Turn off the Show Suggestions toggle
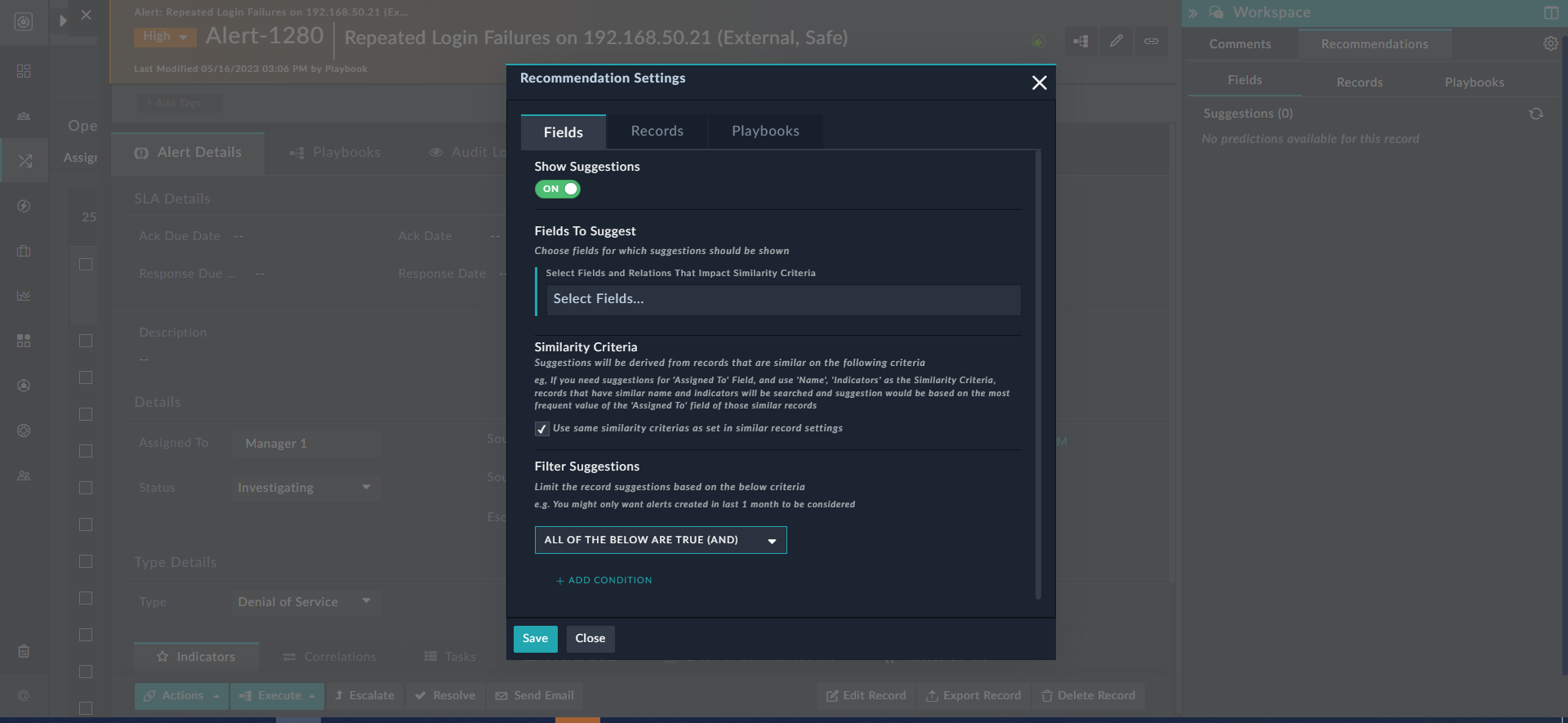The height and width of the screenshot is (723, 1568). click(557, 189)
